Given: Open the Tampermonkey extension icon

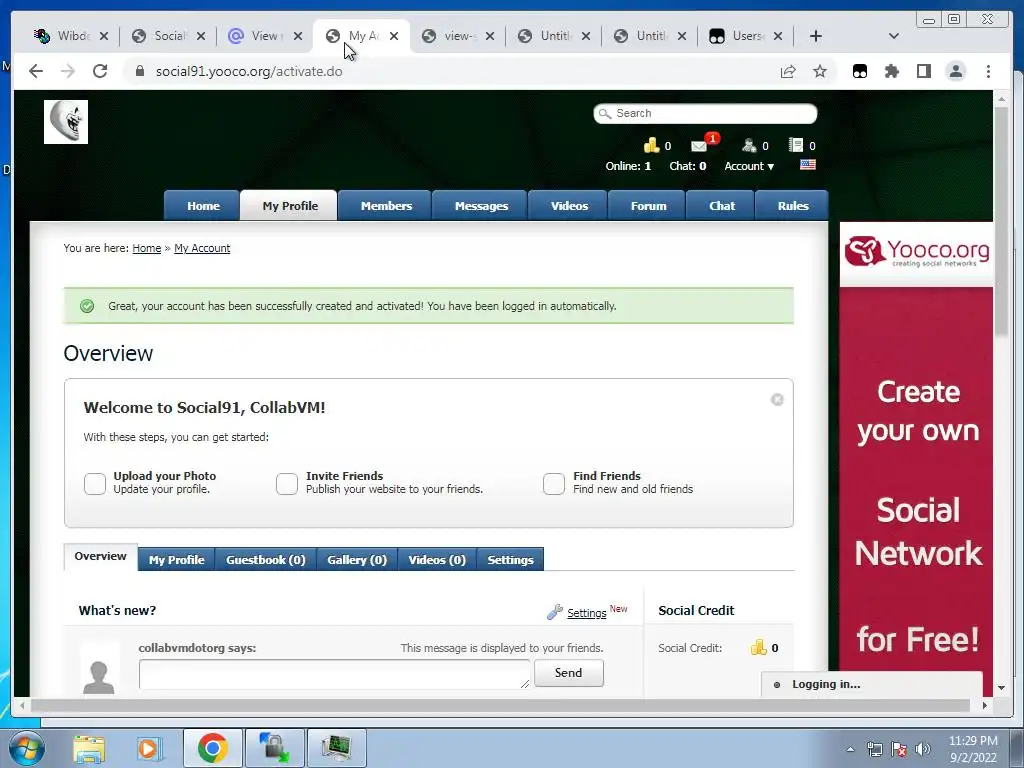Looking at the screenshot, I should click(860, 71).
